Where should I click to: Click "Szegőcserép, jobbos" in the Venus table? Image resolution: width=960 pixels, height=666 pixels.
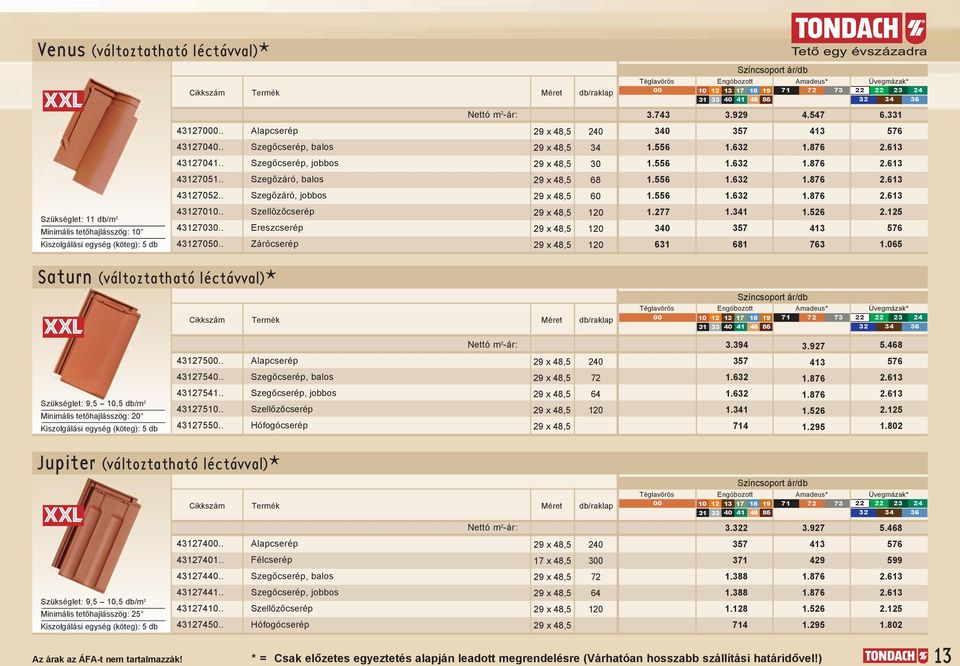(294, 163)
